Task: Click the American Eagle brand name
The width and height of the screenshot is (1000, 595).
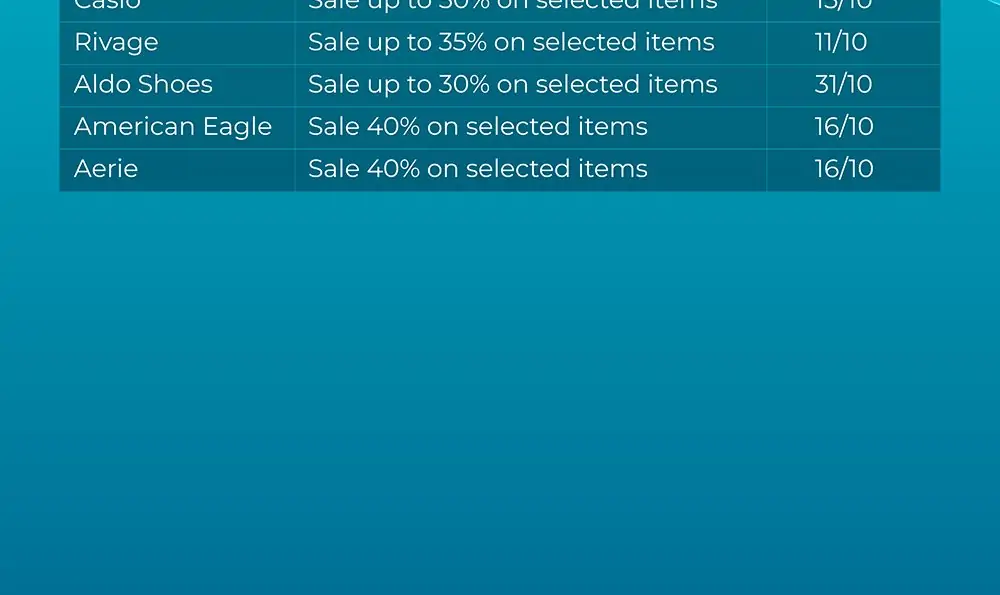Action: [173, 127]
